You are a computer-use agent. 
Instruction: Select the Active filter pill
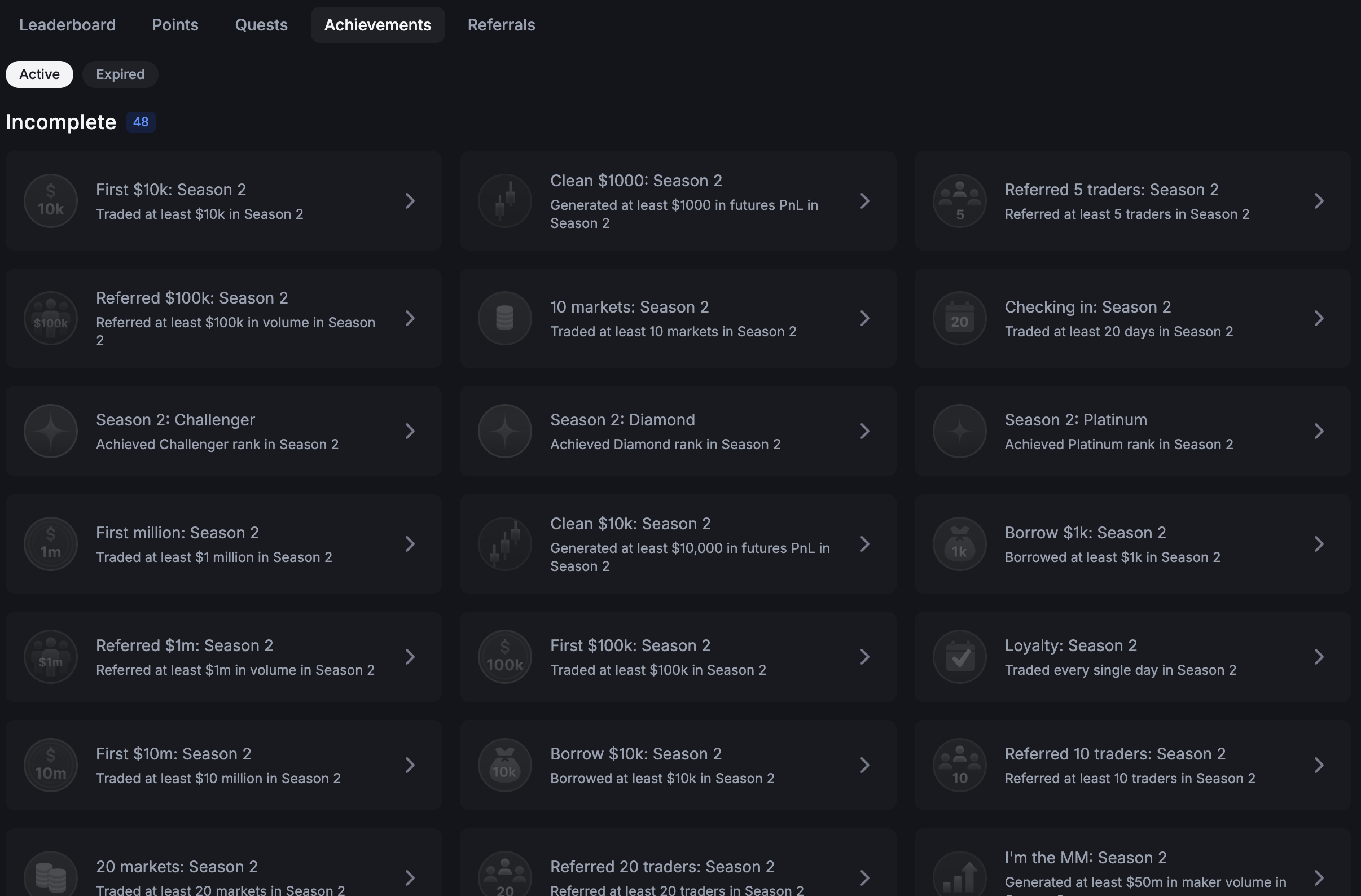point(39,74)
